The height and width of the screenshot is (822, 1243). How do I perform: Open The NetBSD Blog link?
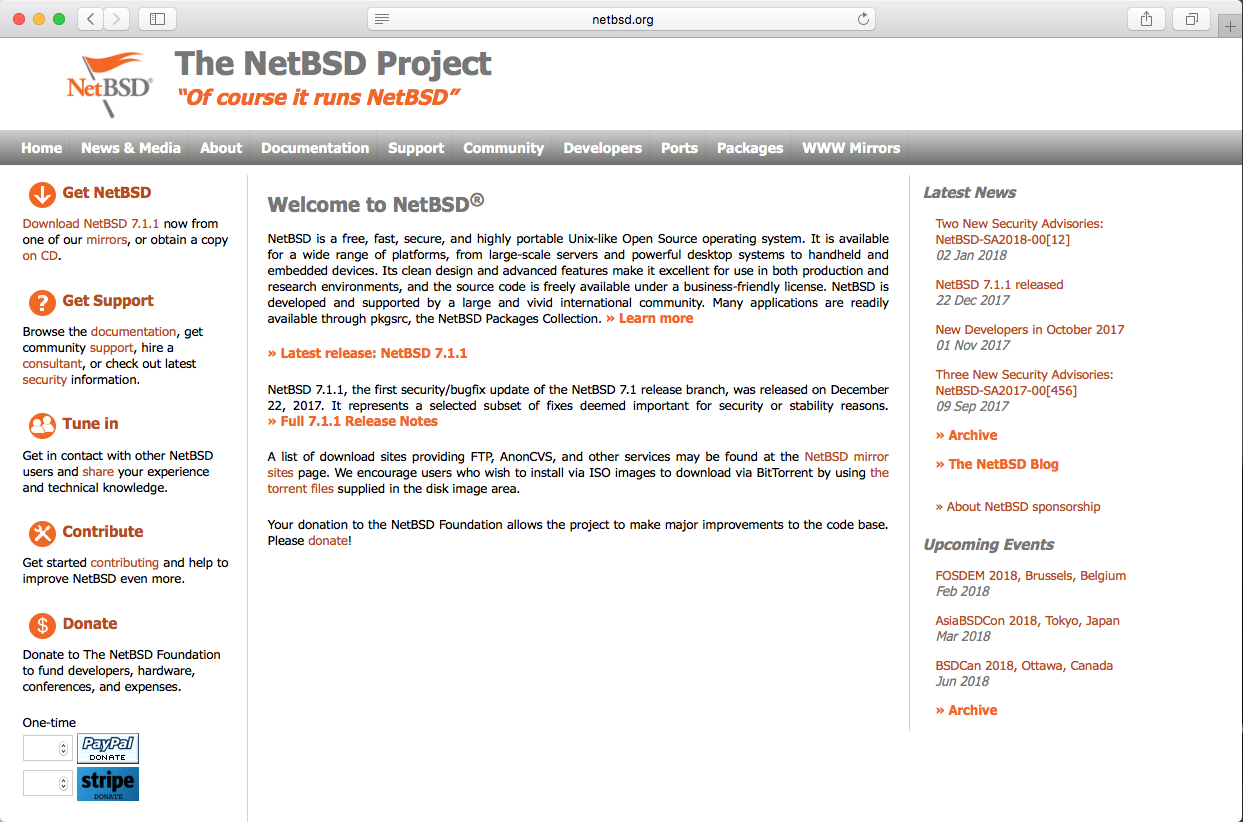point(997,464)
